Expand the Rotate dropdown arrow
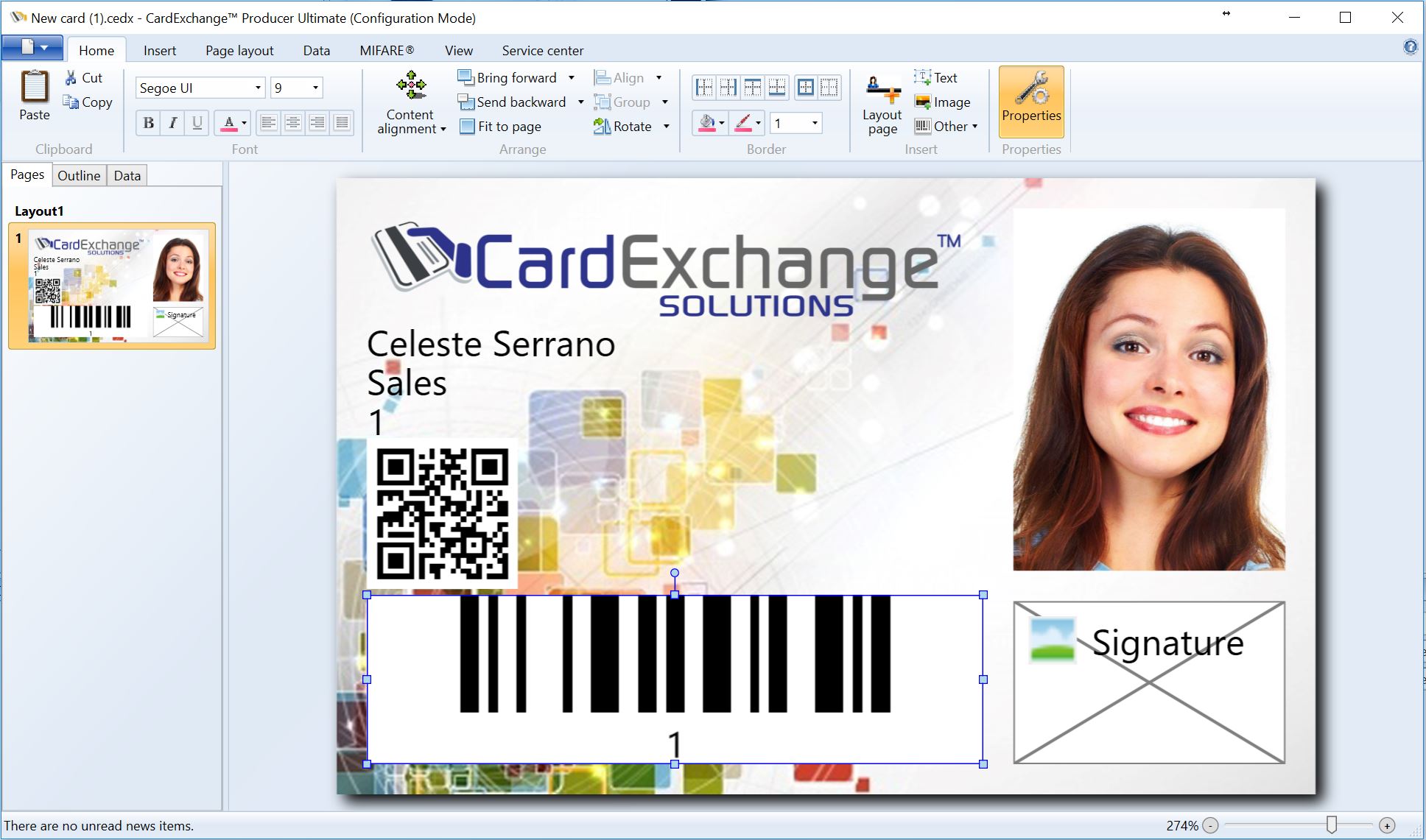Screen dimensions: 1426x840 coord(666,127)
